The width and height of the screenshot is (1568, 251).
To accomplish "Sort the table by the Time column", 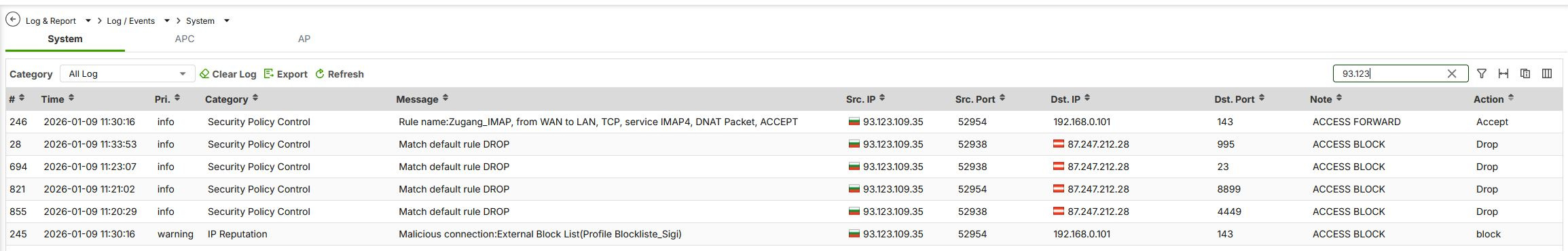I will pos(71,99).
